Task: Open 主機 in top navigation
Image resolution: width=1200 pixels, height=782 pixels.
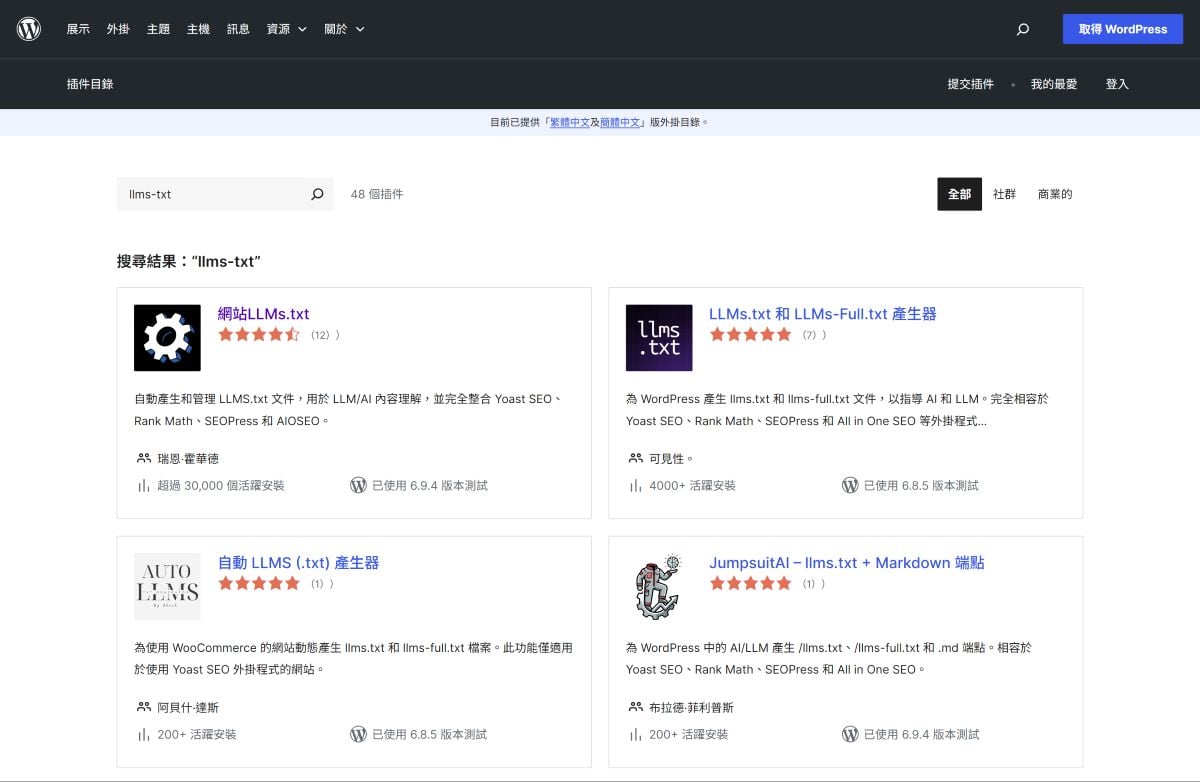Action: 198,29
